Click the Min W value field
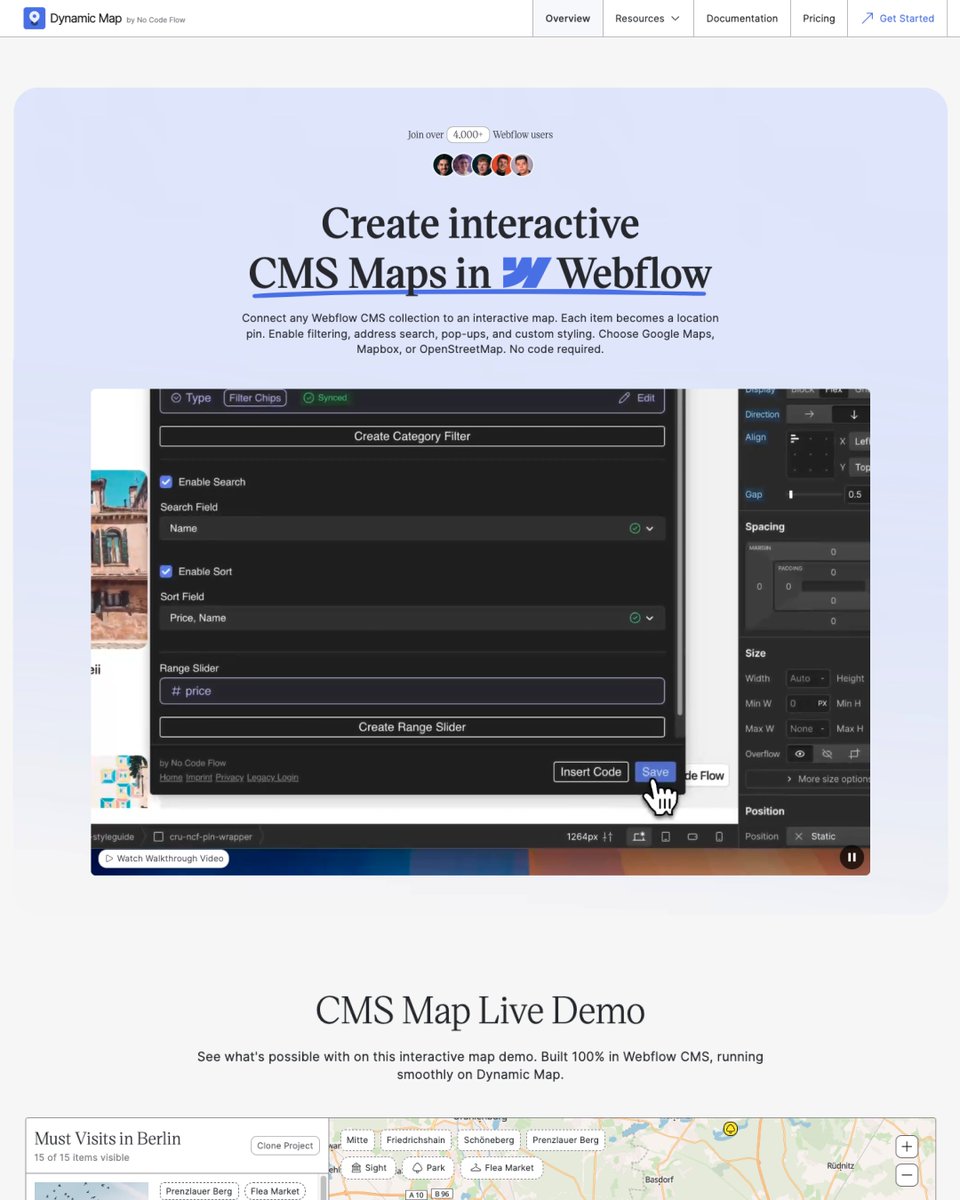 807,703
